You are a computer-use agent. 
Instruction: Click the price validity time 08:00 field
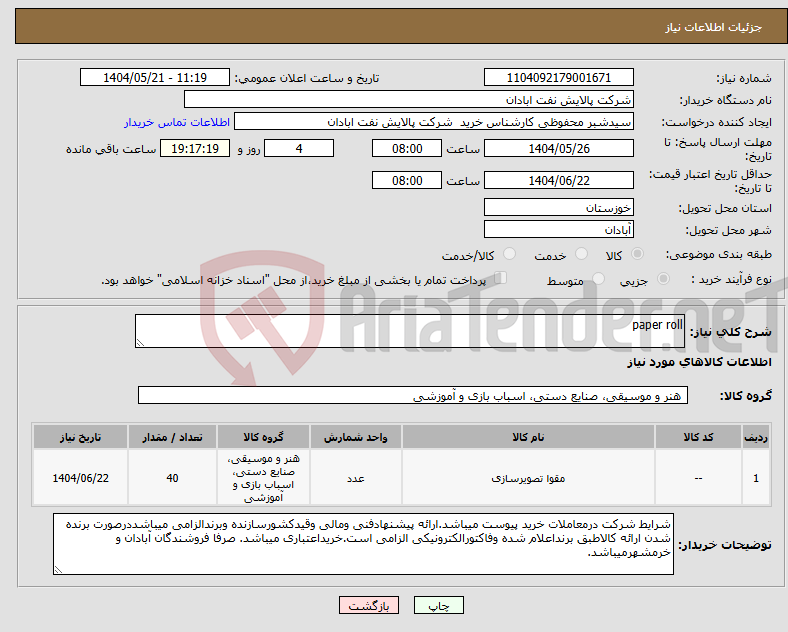click(407, 180)
